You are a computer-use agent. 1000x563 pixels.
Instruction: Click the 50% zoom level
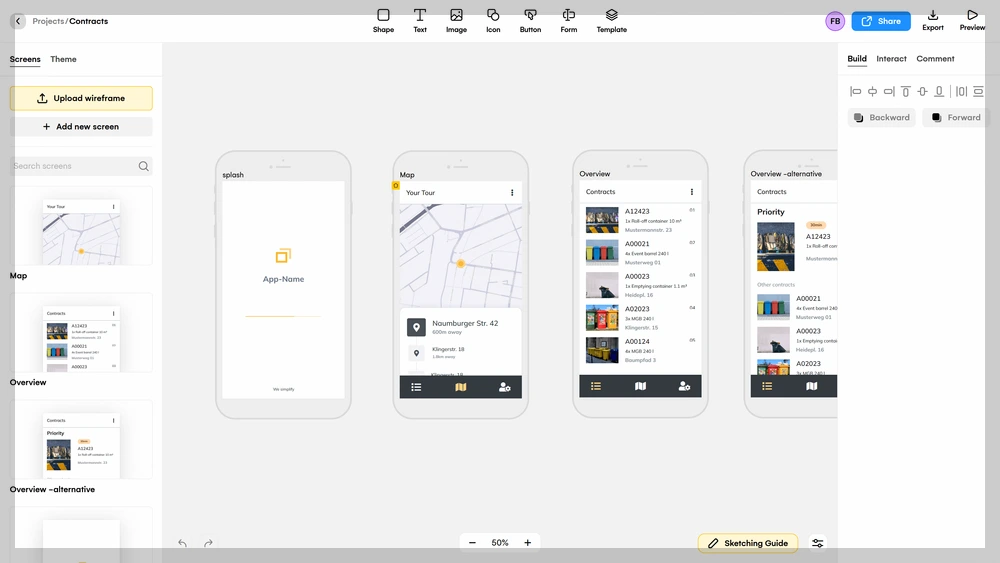coord(499,543)
